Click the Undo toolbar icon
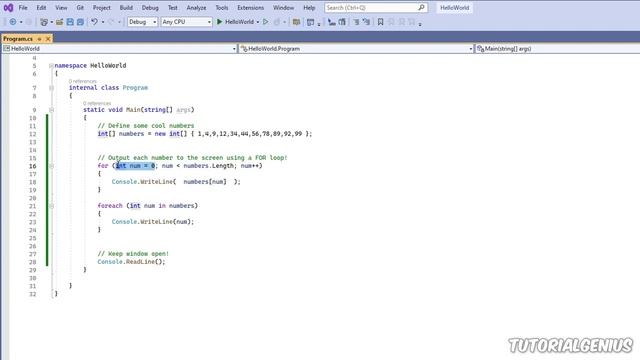 point(94,22)
